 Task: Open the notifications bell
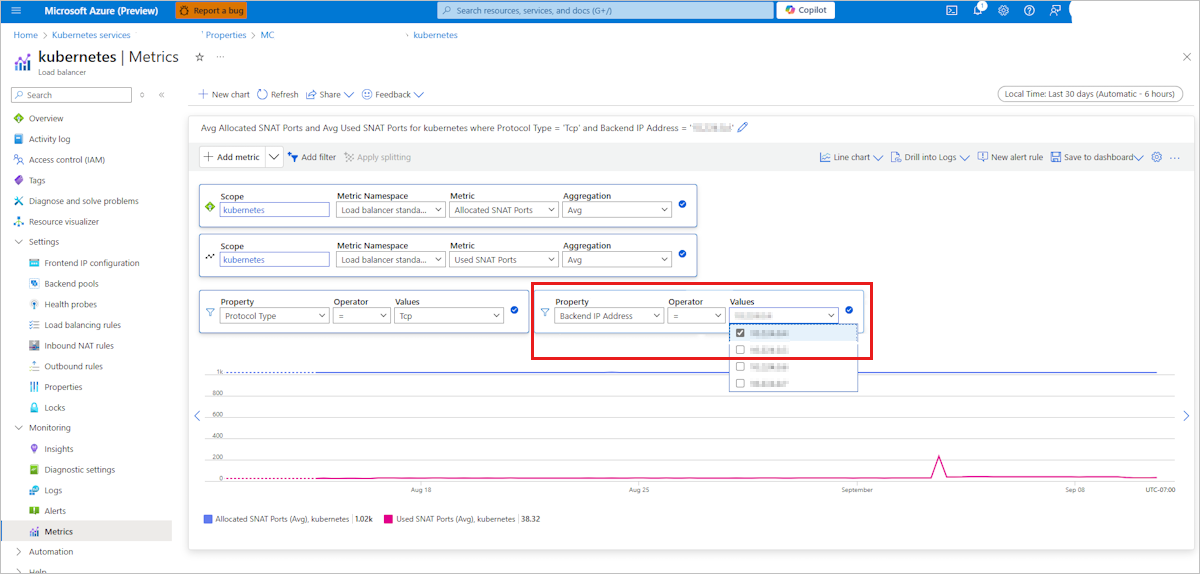coord(978,10)
